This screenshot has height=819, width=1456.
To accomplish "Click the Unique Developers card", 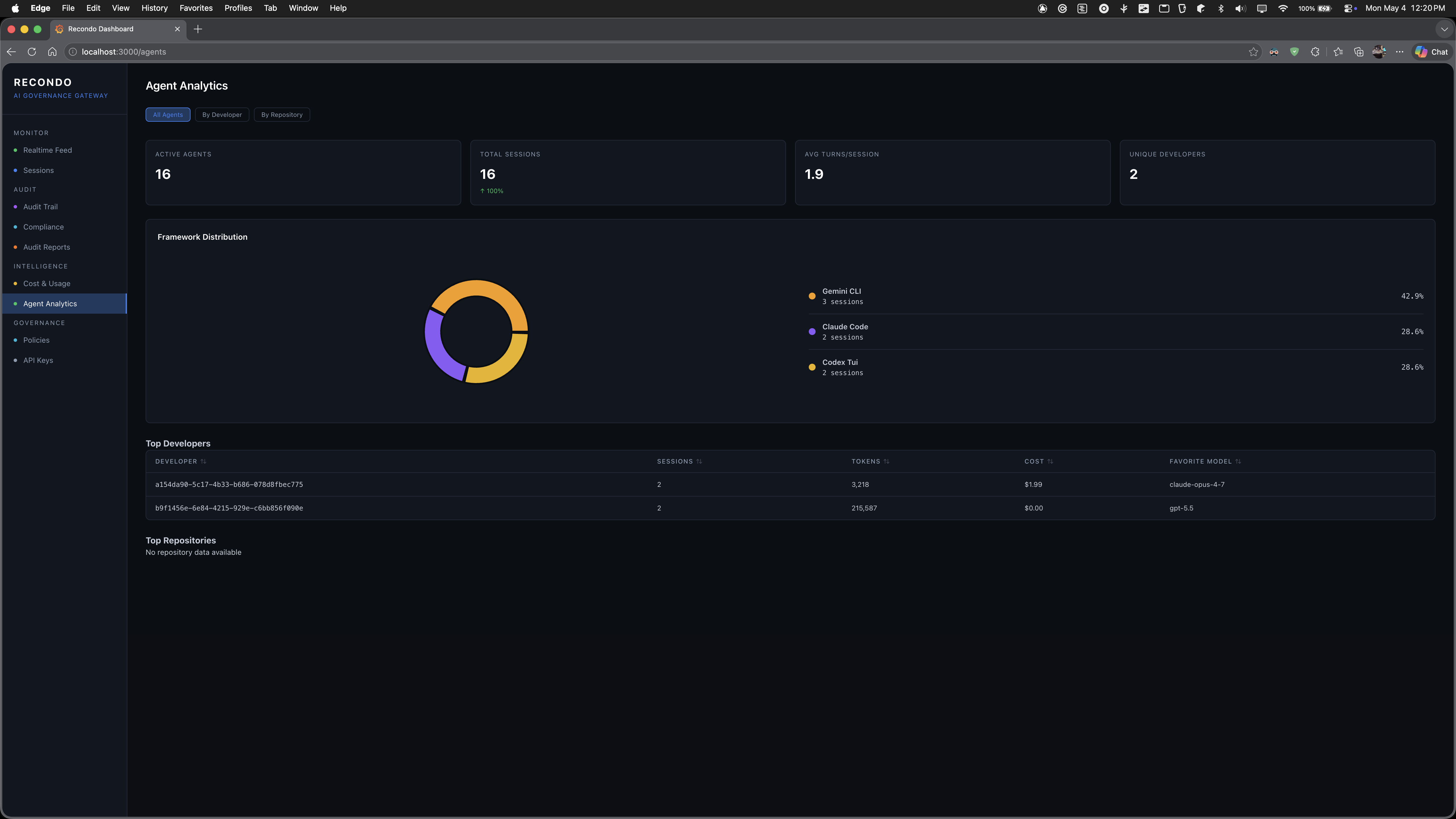I will coord(1277,172).
